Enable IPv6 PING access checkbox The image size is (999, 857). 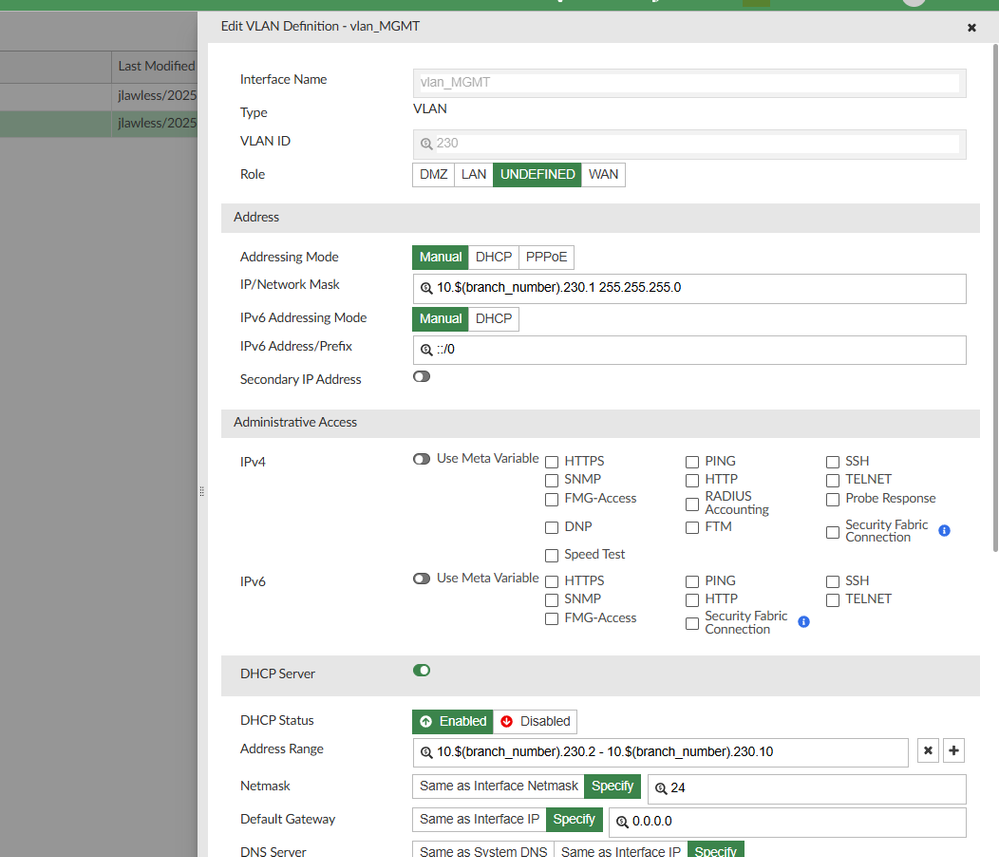point(692,582)
